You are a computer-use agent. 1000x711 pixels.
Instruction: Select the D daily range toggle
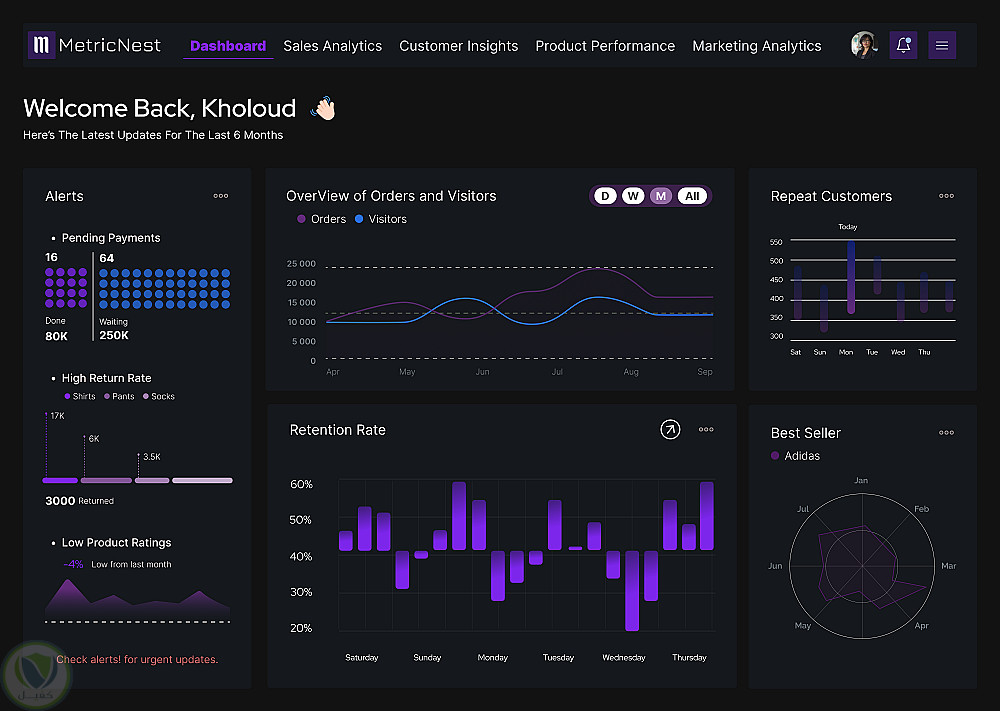(605, 196)
